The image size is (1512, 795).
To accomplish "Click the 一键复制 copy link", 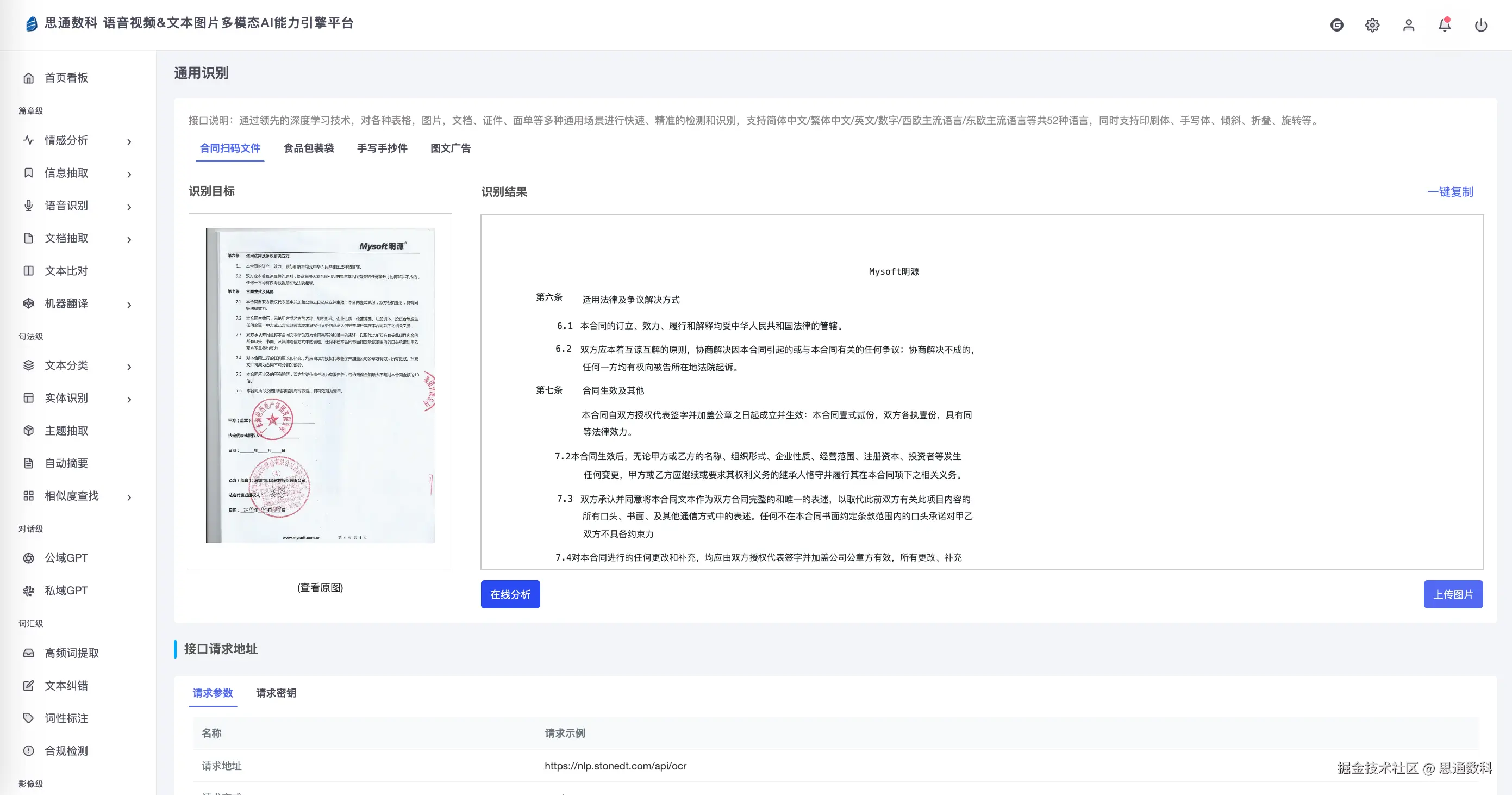I will click(1450, 191).
